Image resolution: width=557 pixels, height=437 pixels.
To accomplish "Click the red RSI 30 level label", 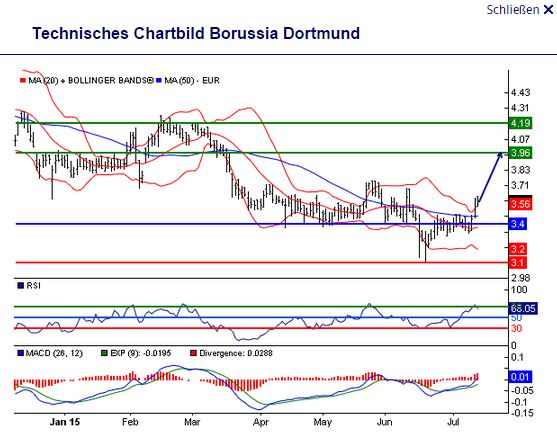I will tap(517, 329).
